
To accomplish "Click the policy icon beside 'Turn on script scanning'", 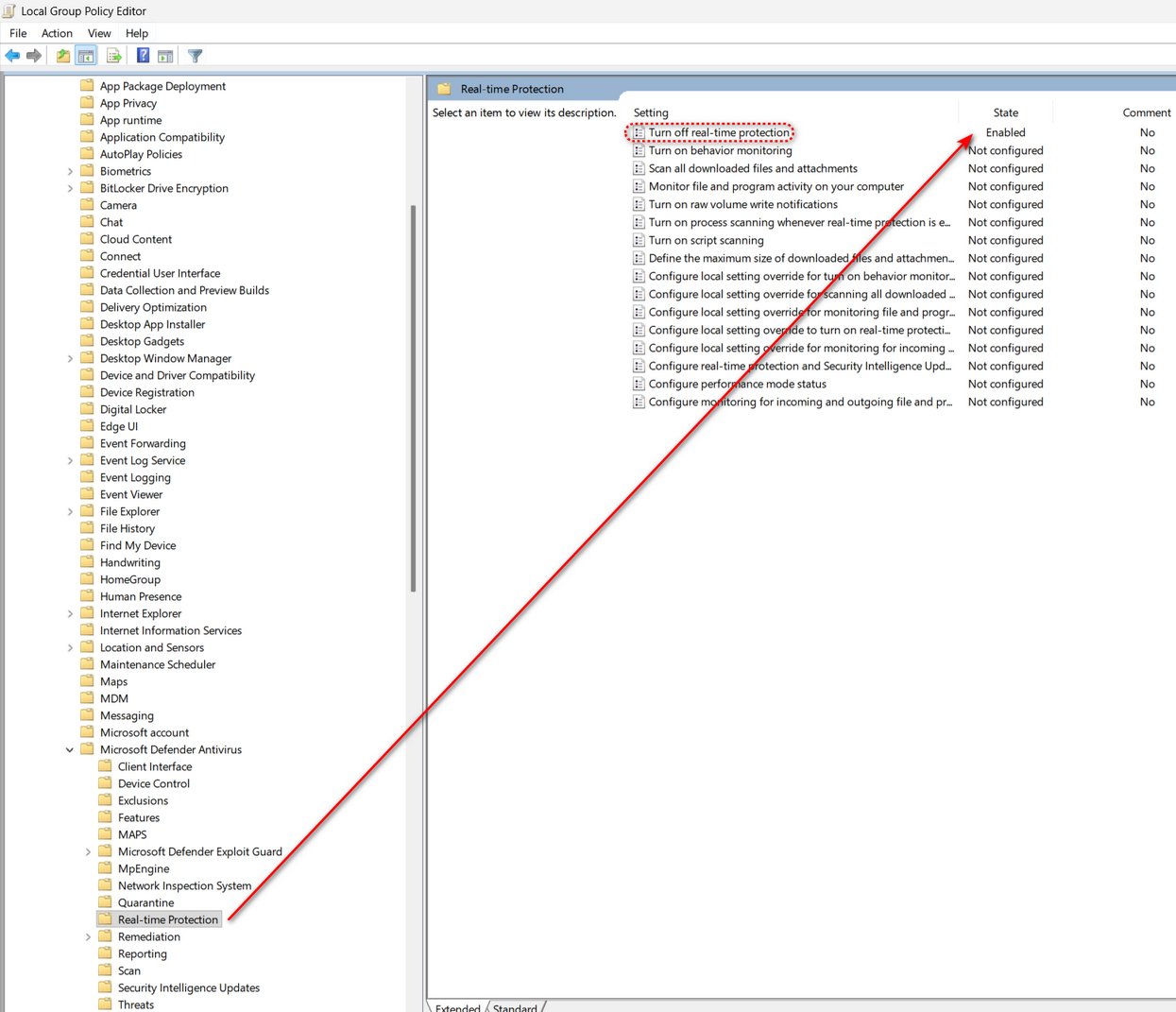I will [639, 240].
